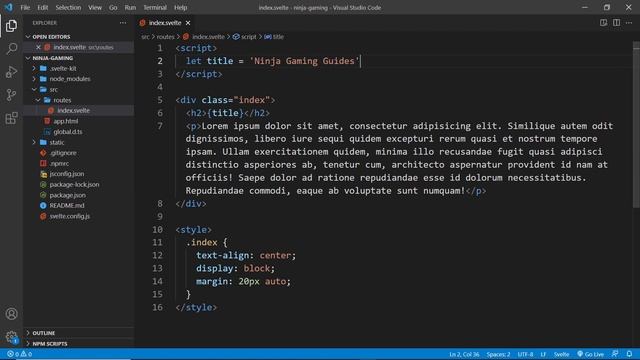Open the Go menu
This screenshot has height=360, width=640.
(x=113, y=7)
